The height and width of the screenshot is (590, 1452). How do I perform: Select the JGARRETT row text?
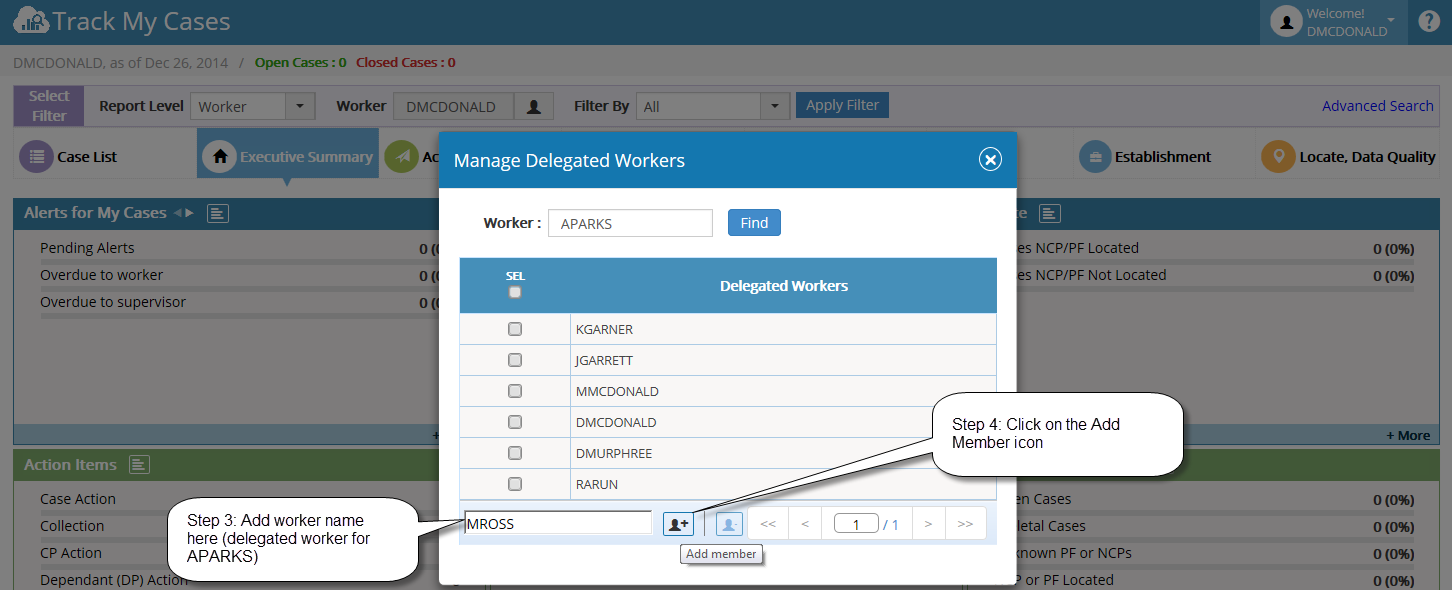pos(604,360)
